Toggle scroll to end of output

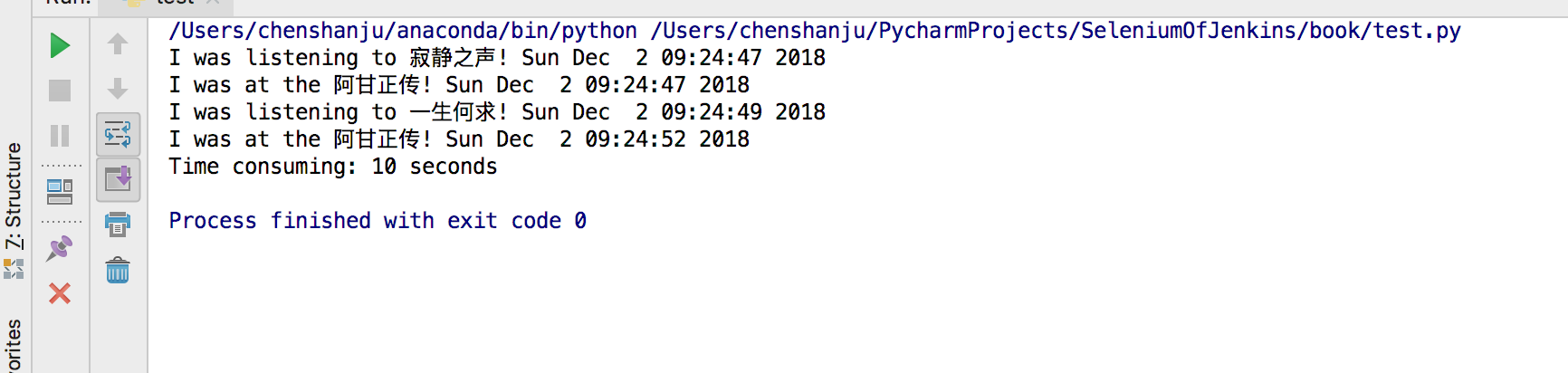pos(118,179)
